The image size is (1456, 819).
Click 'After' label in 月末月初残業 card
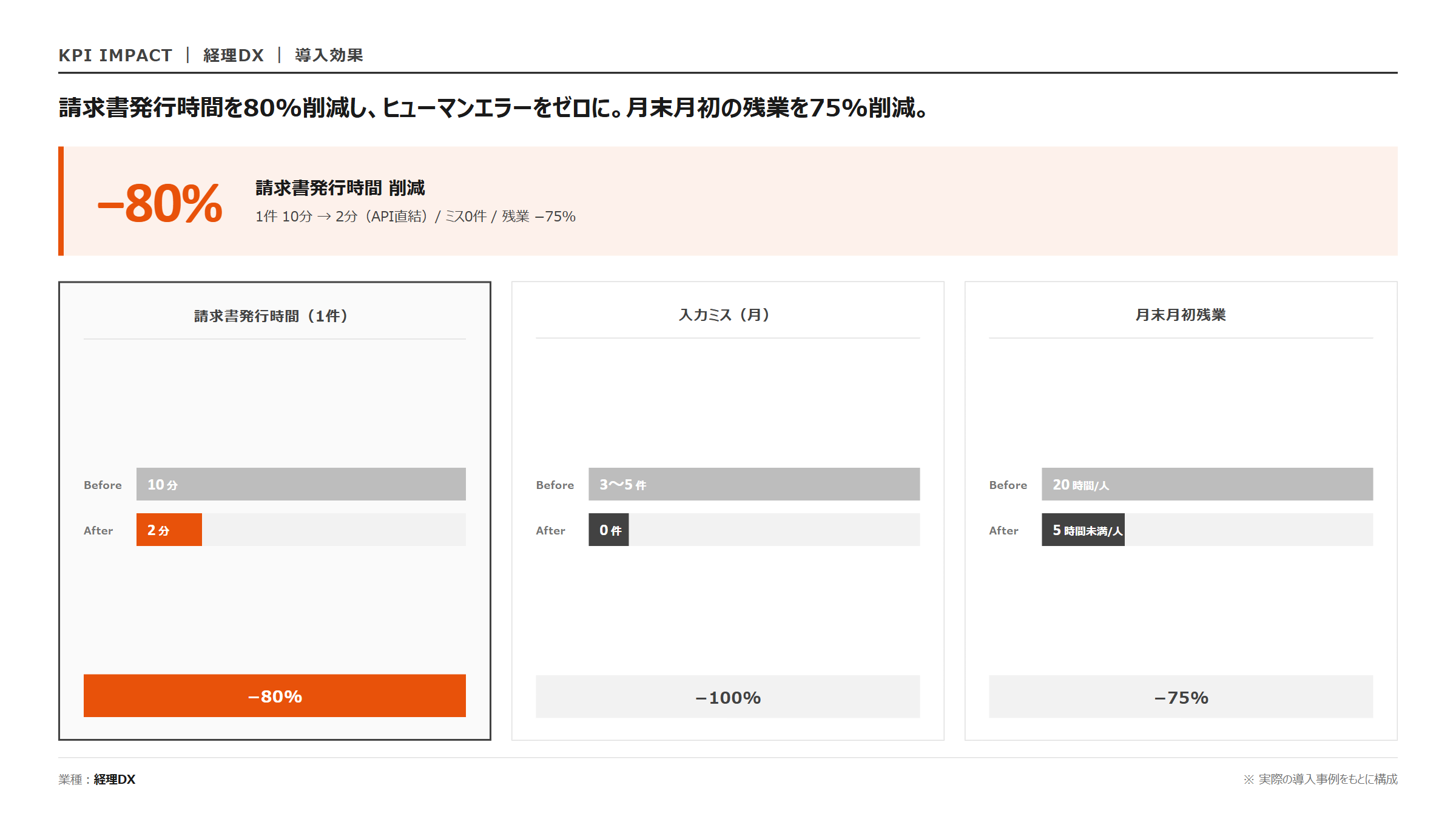tap(1003, 530)
